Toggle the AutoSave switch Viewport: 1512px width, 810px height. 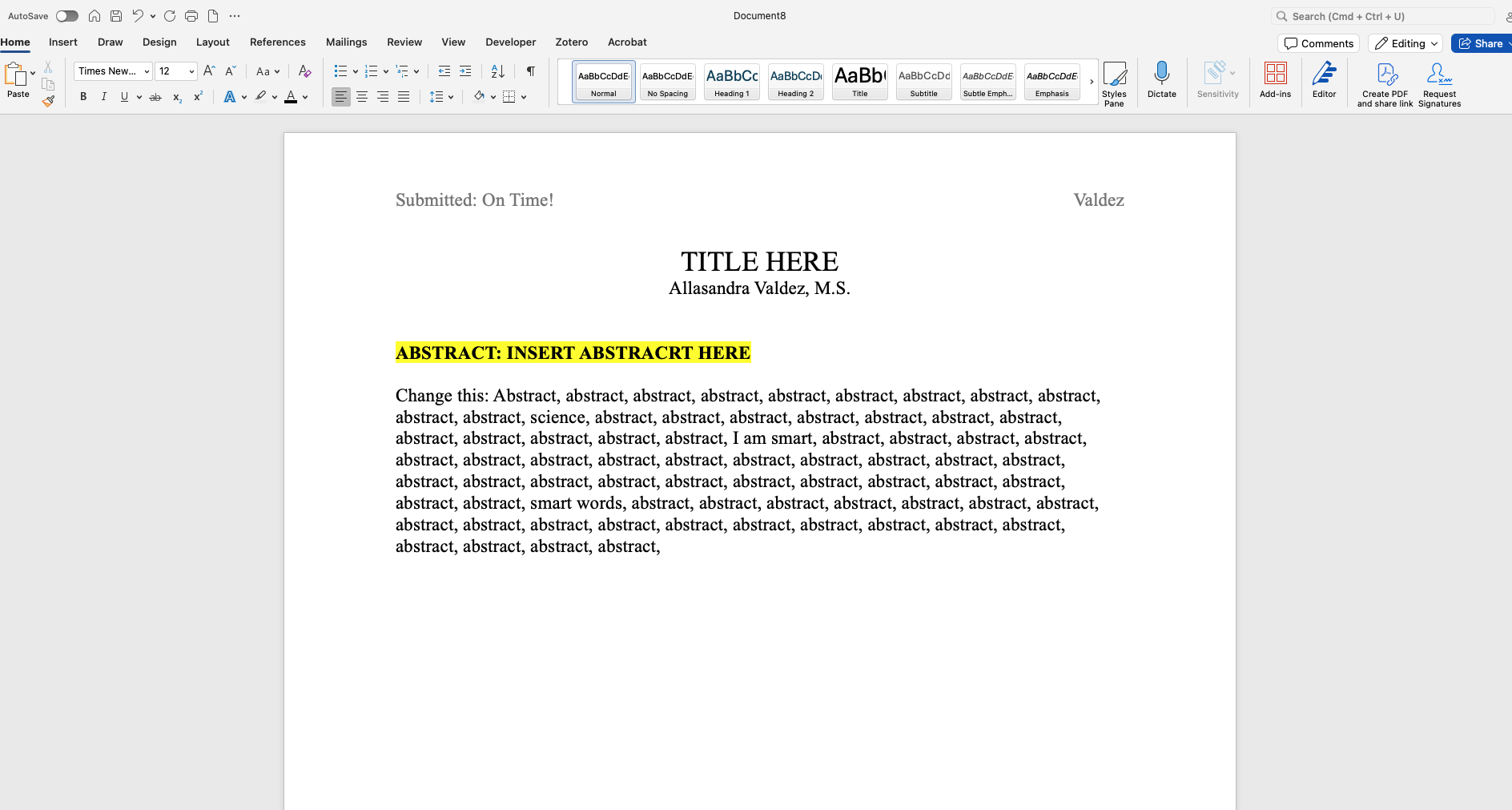coord(67,16)
